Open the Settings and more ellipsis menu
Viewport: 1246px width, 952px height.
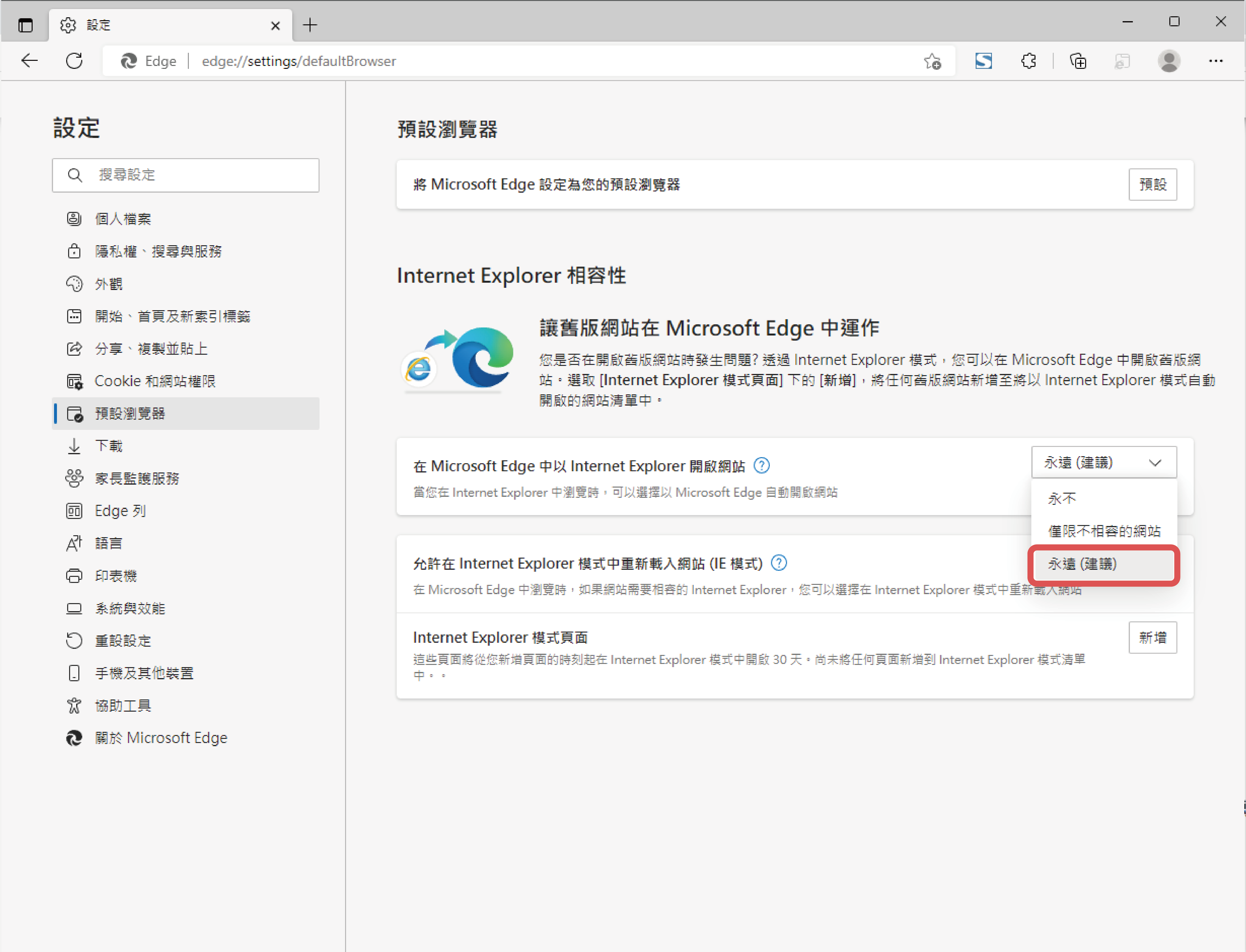click(x=1215, y=61)
